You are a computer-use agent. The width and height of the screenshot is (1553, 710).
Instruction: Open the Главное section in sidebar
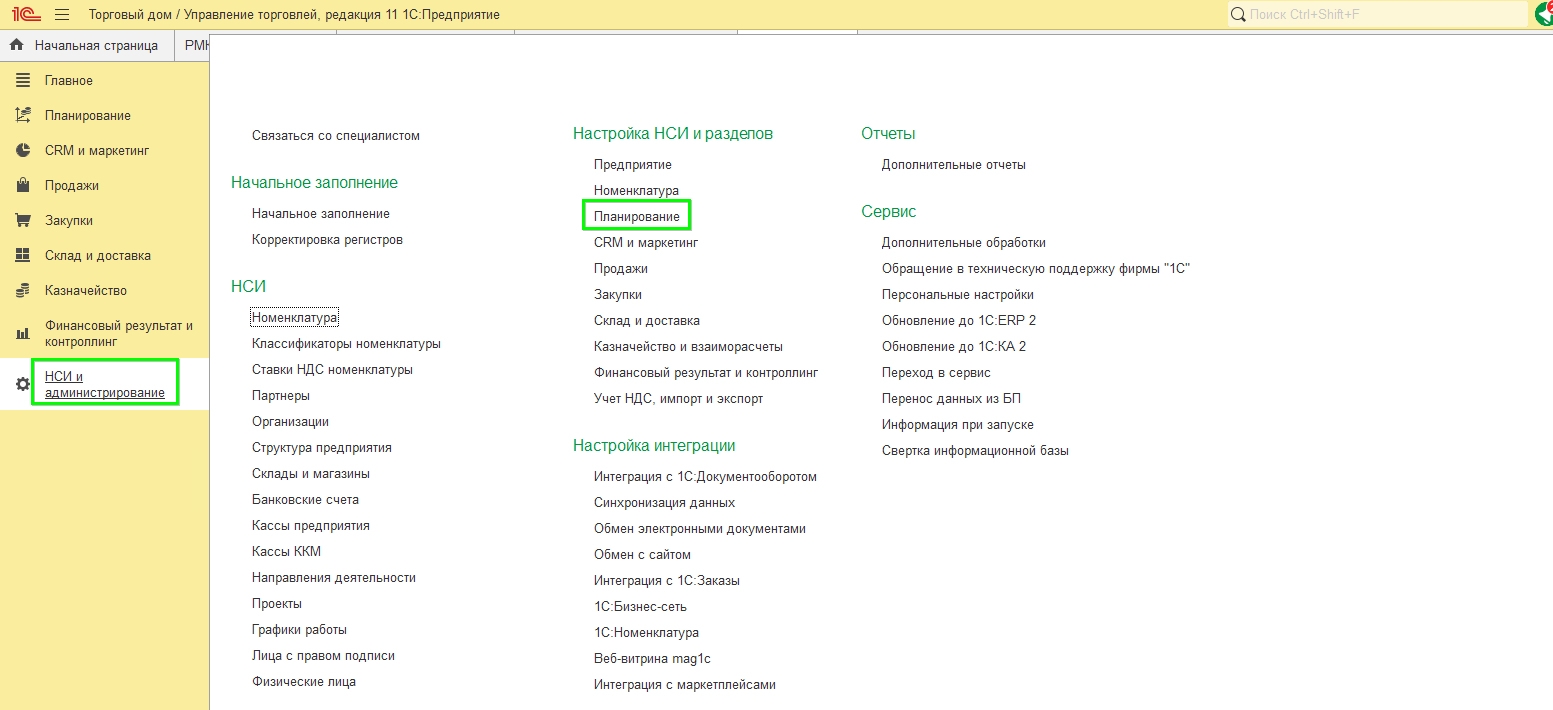[x=69, y=80]
